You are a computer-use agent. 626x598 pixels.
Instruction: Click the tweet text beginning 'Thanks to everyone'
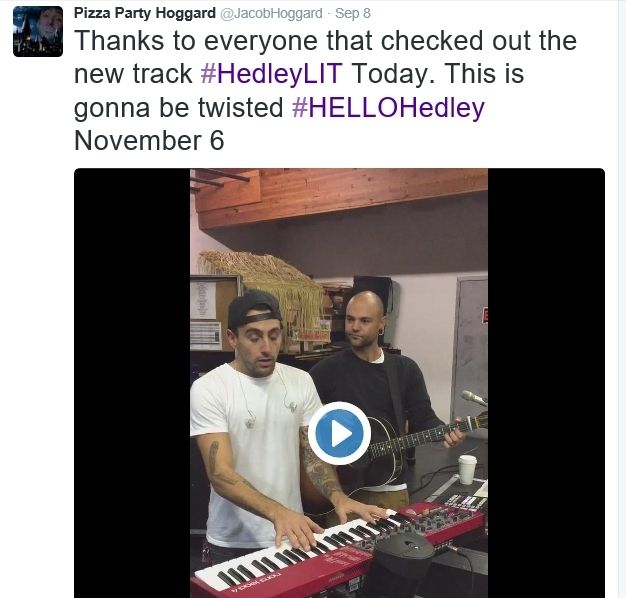pos(325,41)
